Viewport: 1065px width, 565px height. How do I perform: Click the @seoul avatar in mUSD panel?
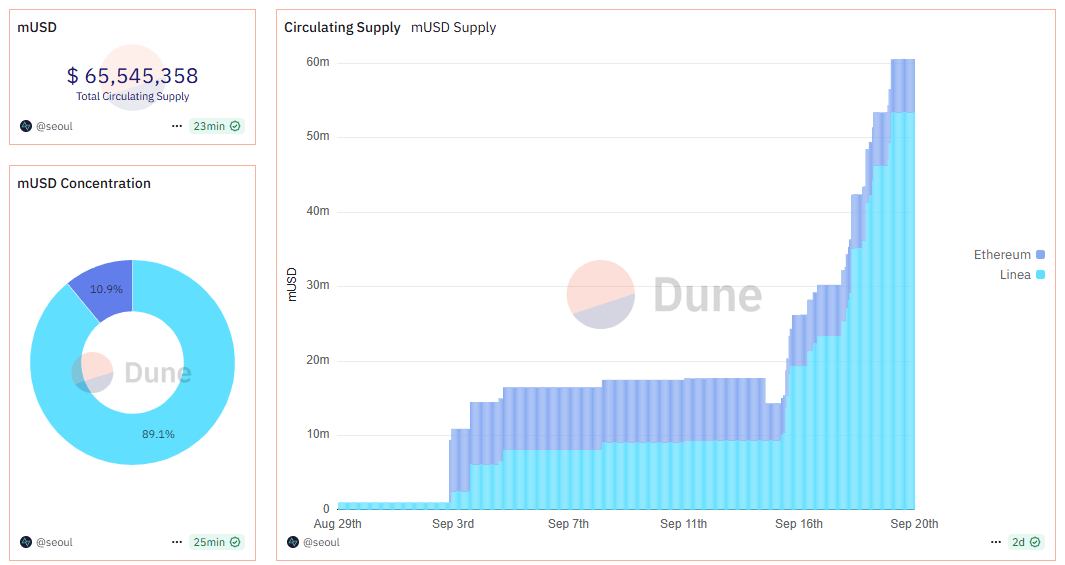click(x=26, y=126)
